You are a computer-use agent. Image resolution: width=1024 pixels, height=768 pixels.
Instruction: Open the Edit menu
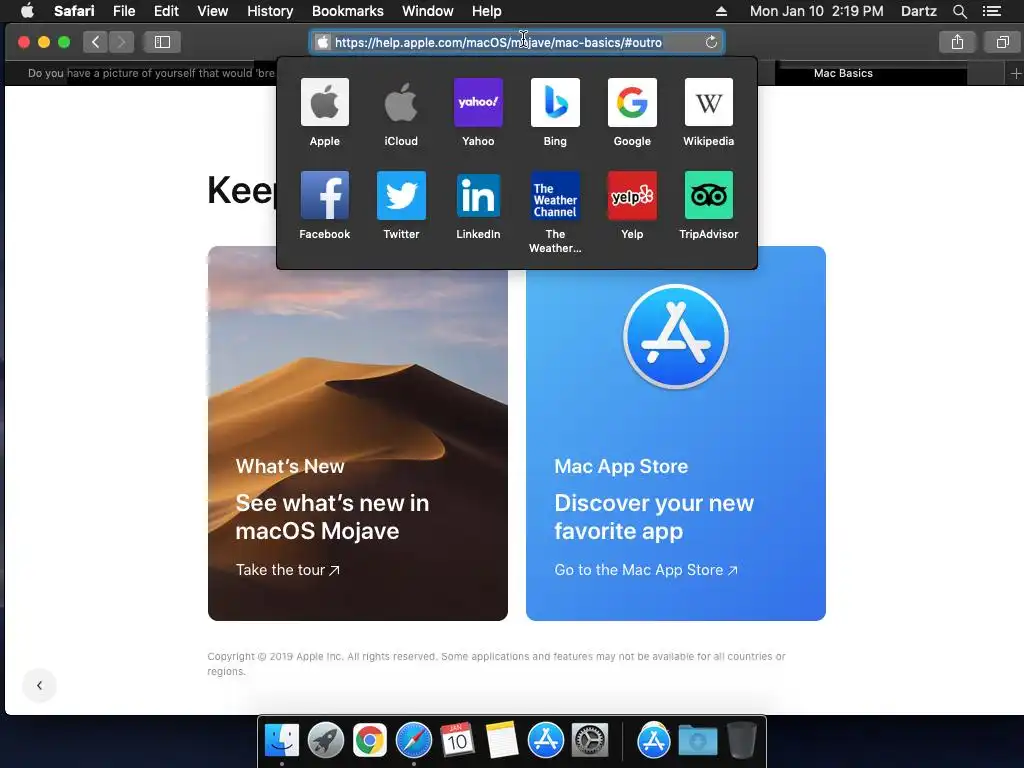pyautogui.click(x=166, y=11)
